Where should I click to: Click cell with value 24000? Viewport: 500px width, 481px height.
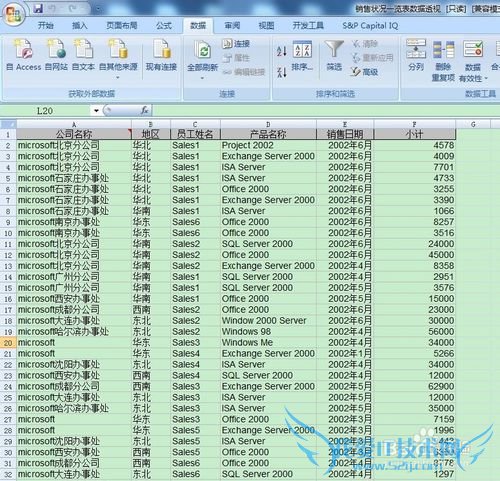[x=414, y=244]
